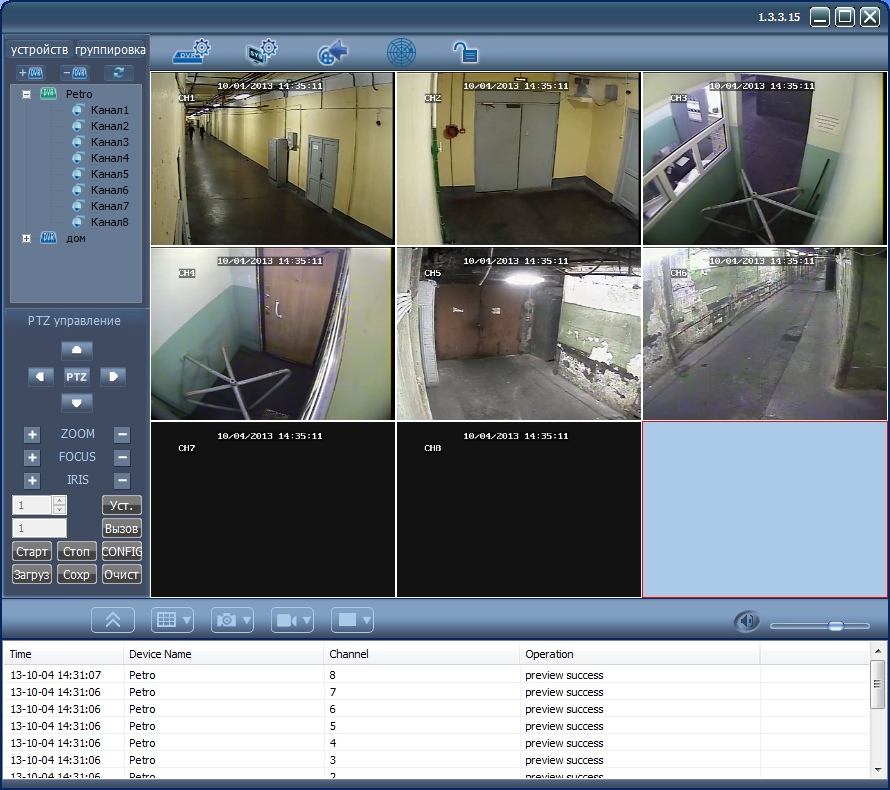Increase FOCUS with plus button

[x=32, y=457]
